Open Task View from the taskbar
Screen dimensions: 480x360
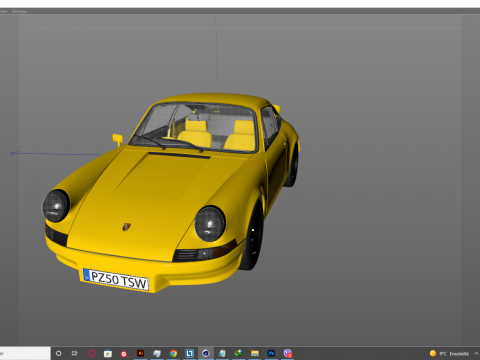point(75,353)
